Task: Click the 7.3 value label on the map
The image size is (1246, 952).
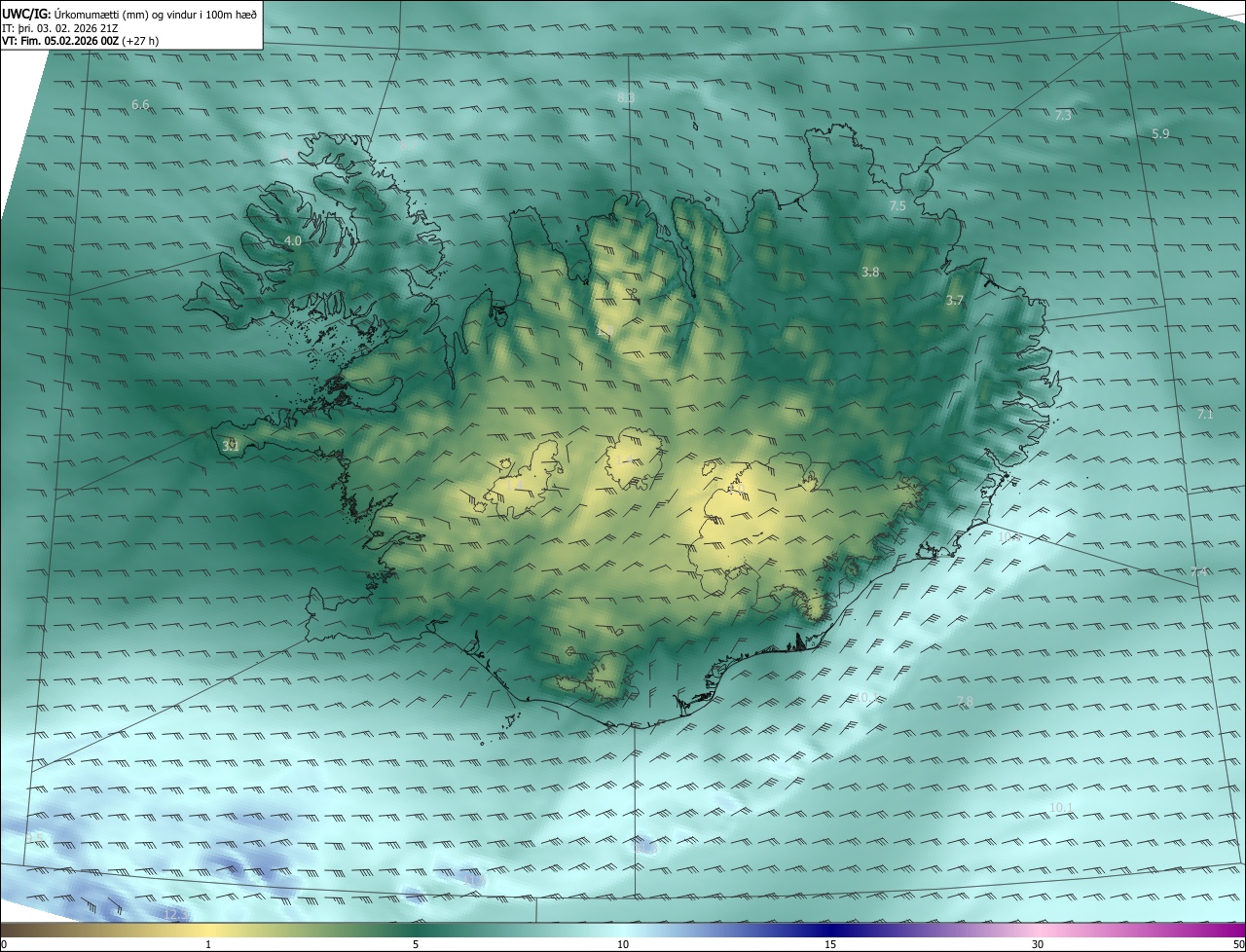Action: pos(1063,116)
